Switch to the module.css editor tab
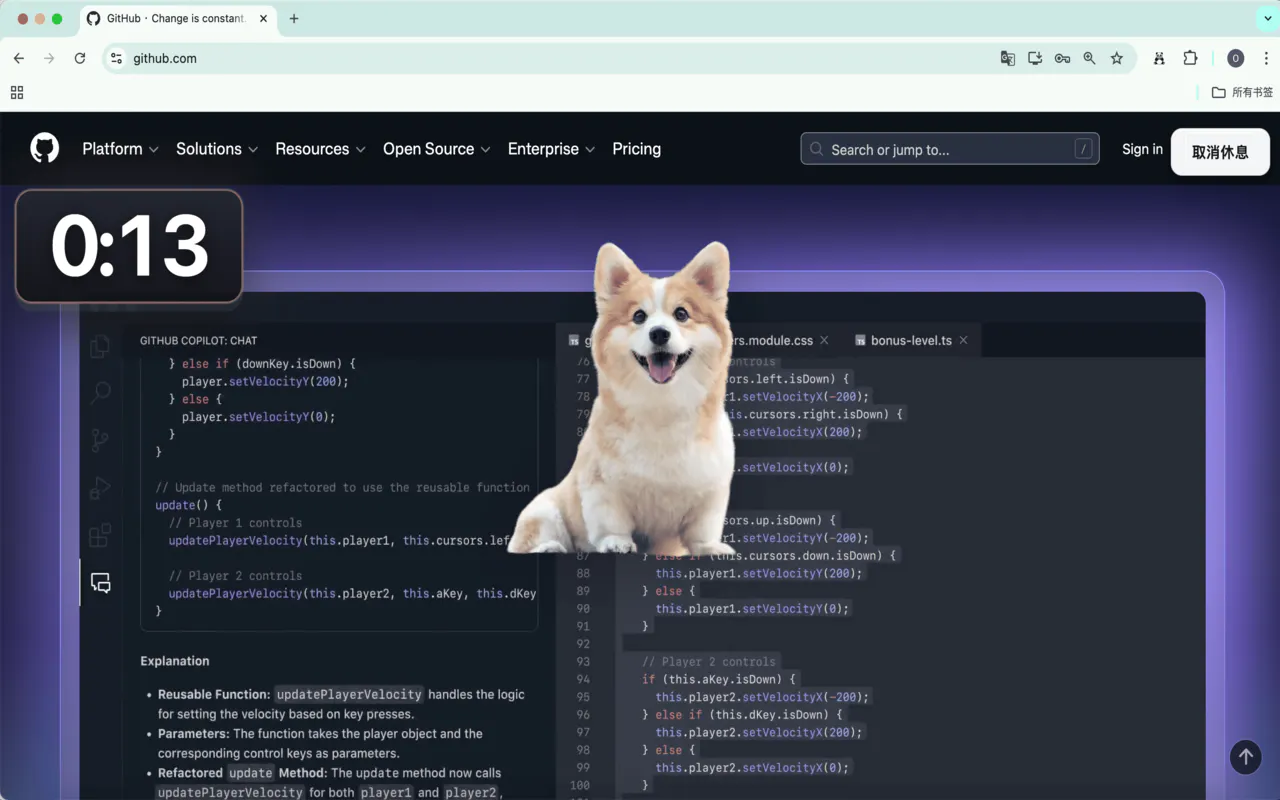 [775, 340]
